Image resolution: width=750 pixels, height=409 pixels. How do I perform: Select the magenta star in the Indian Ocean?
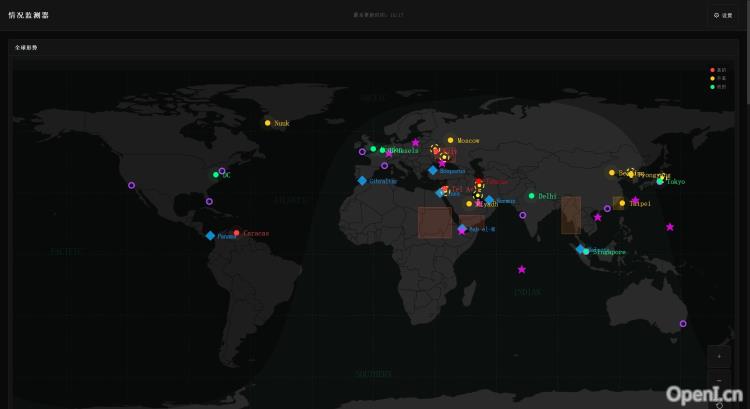coord(522,270)
